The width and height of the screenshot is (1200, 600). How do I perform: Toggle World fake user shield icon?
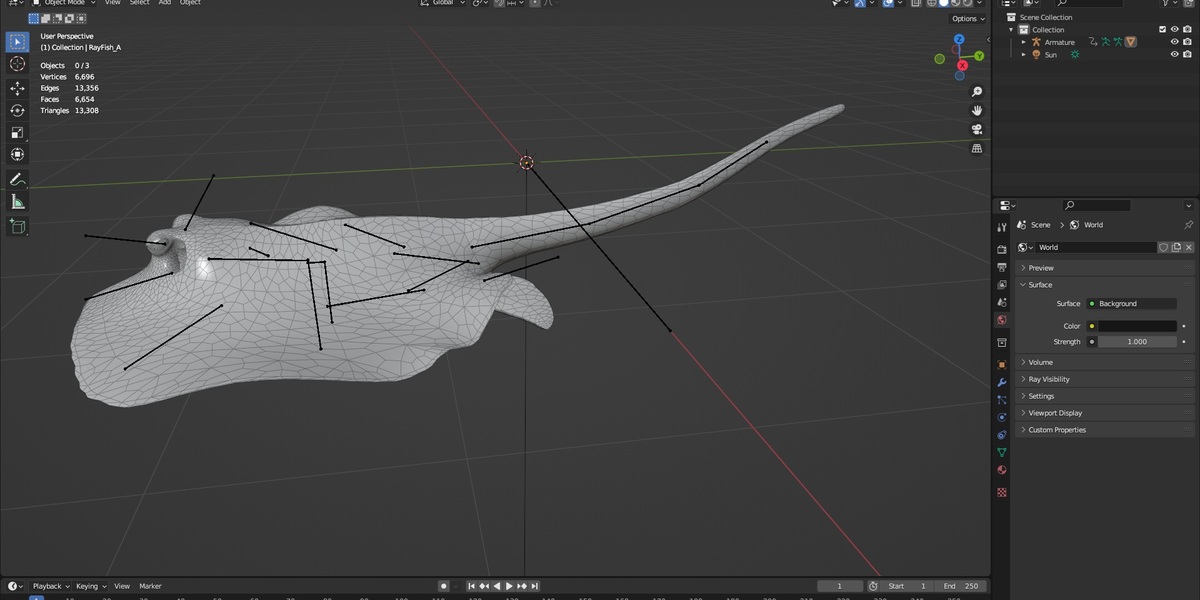pos(1164,247)
